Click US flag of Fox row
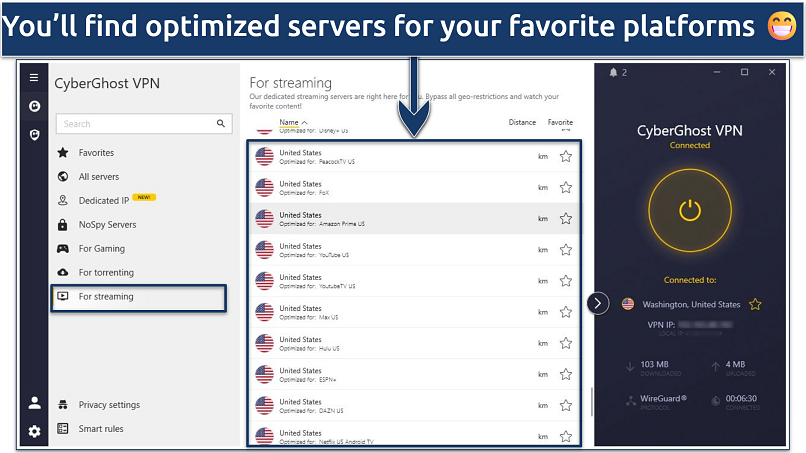Viewport: 806px width, 453px height. click(x=264, y=188)
